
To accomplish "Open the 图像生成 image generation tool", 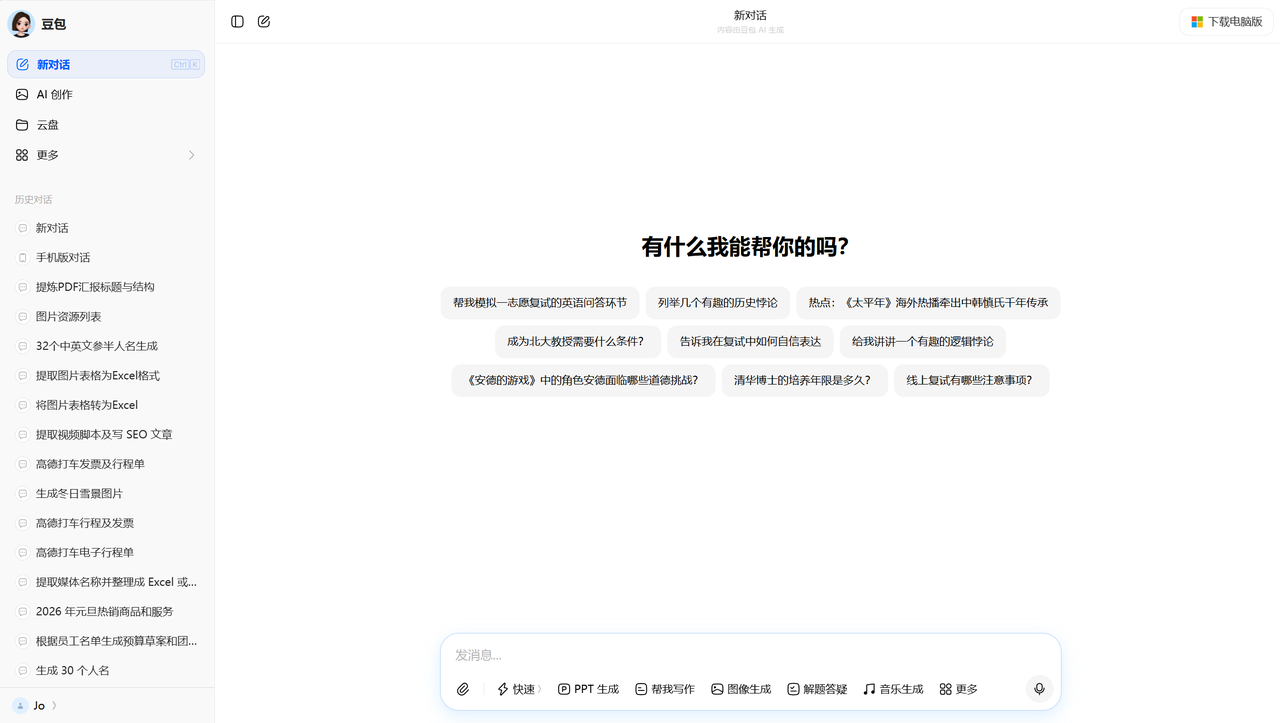I will point(741,689).
